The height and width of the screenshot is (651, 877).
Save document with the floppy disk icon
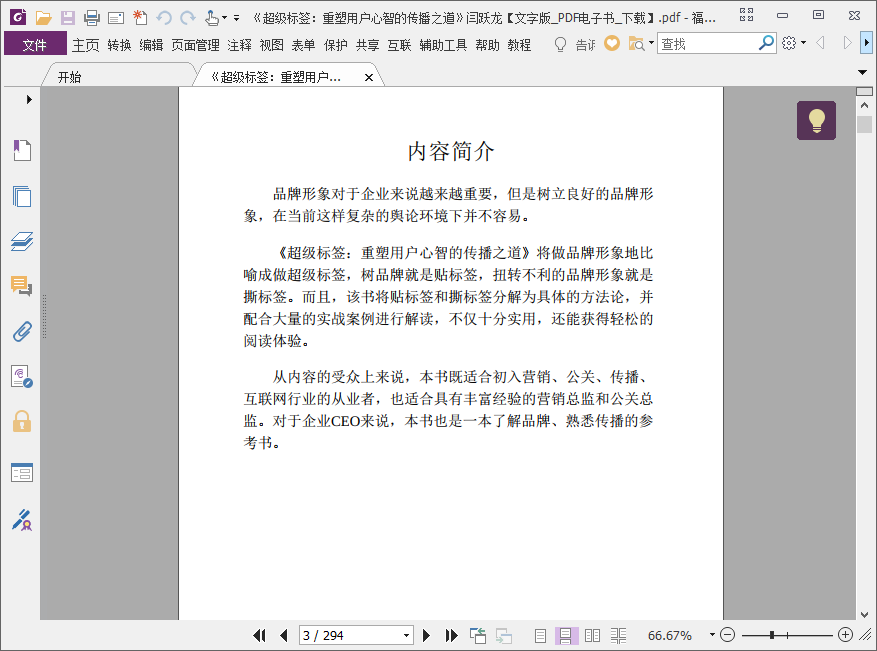[x=68, y=18]
